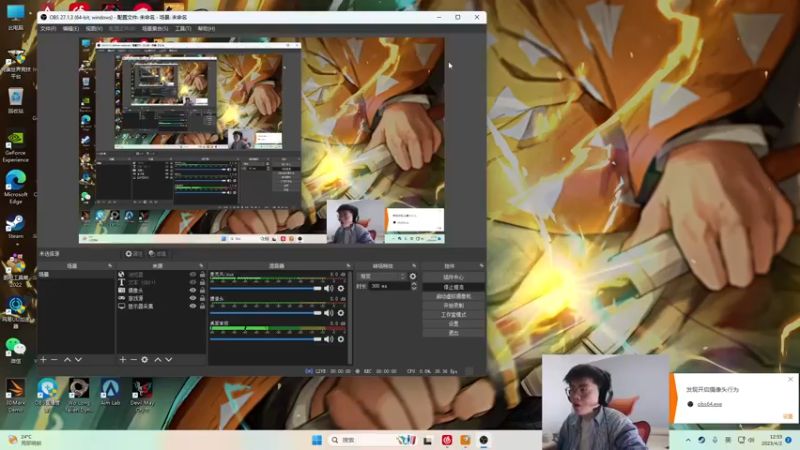Click the 启动虚拟摄像机 button
This screenshot has width=800, height=450.
tap(454, 296)
